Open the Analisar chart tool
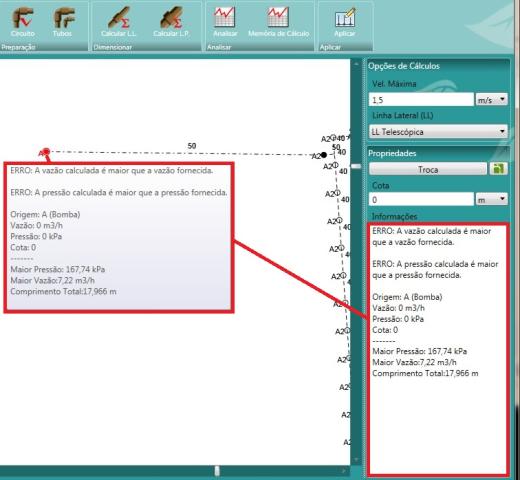520x480 pixels. pos(225,22)
